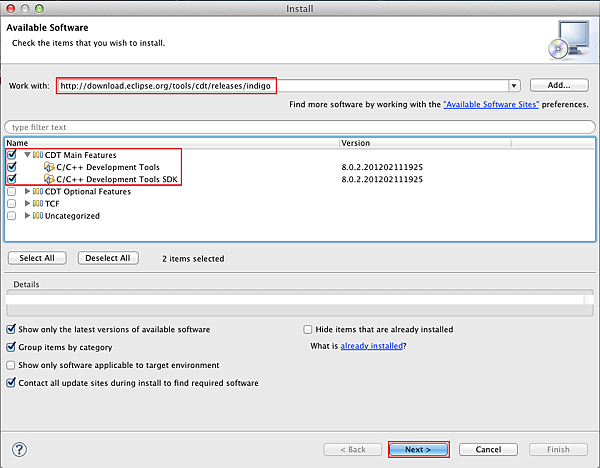Check the TCF checkbox
This screenshot has width=600, height=468.
pos(11,204)
